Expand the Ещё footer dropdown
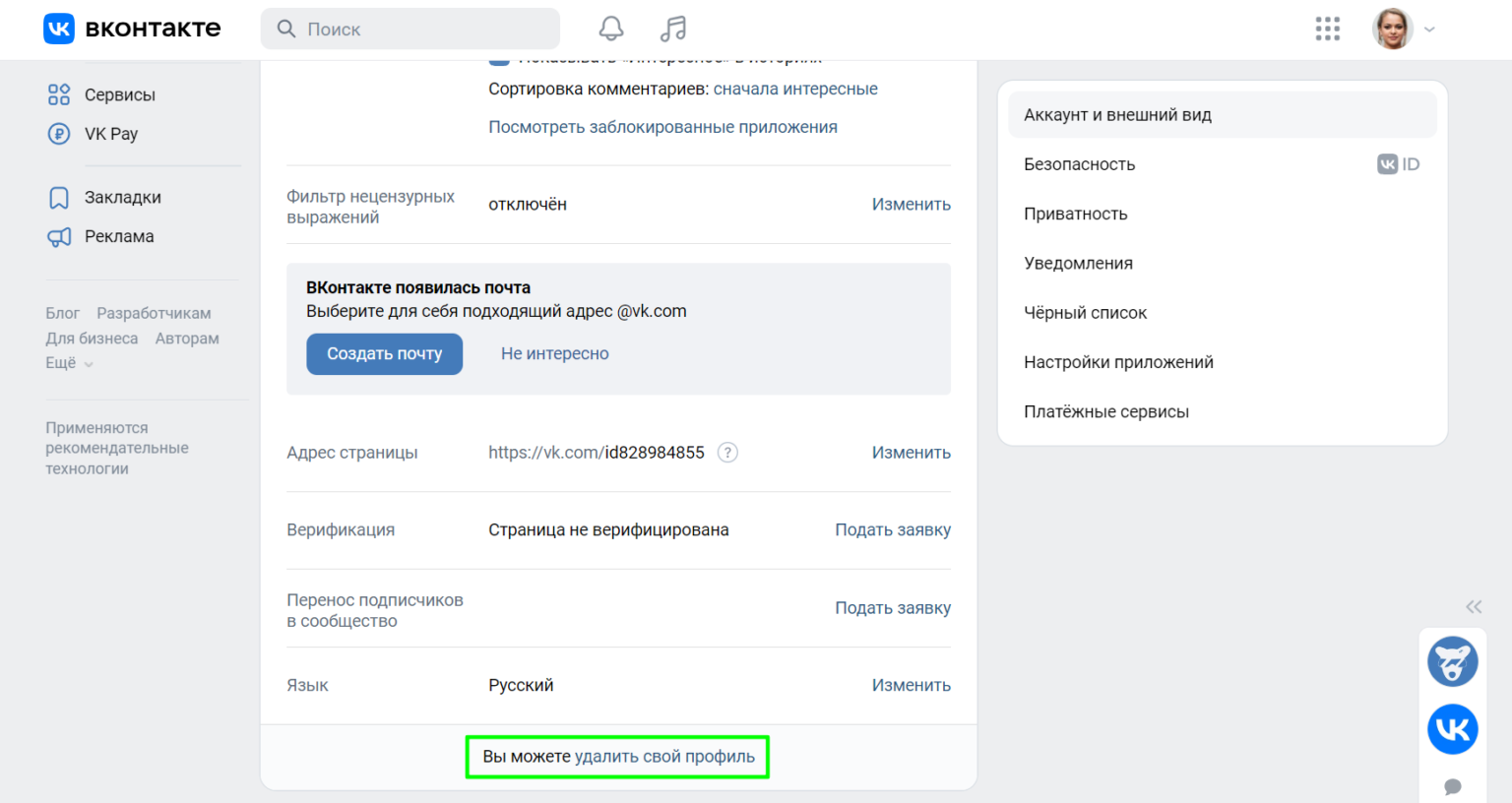This screenshot has width=1512, height=803. click(x=69, y=362)
